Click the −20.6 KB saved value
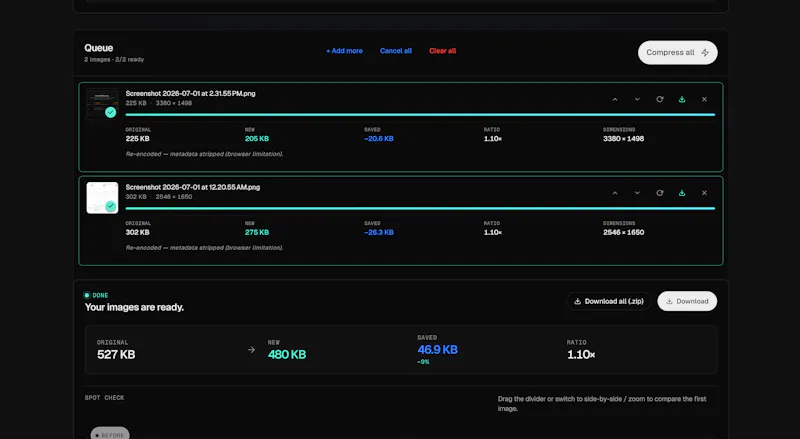The height and width of the screenshot is (439, 800). click(x=379, y=139)
